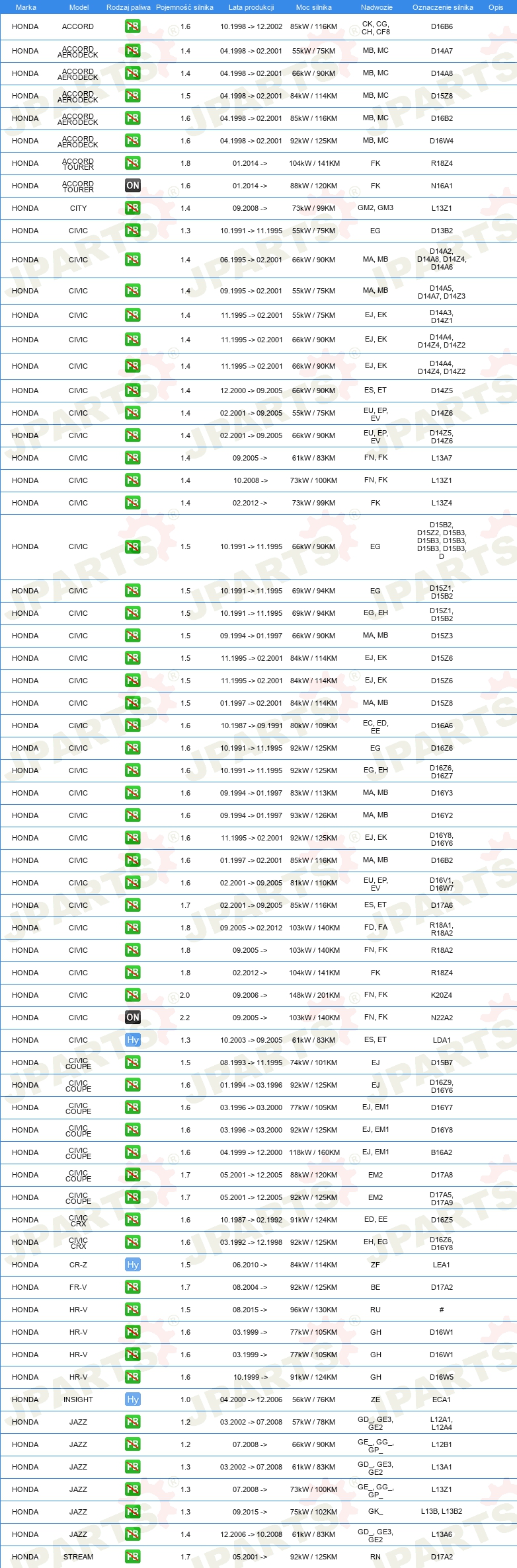
Task: Click petrol icon in Jazz L12B1 row
Action: [132, 1444]
